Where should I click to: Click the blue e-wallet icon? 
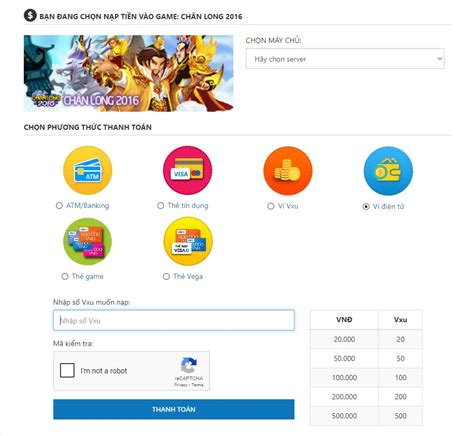[x=388, y=171]
